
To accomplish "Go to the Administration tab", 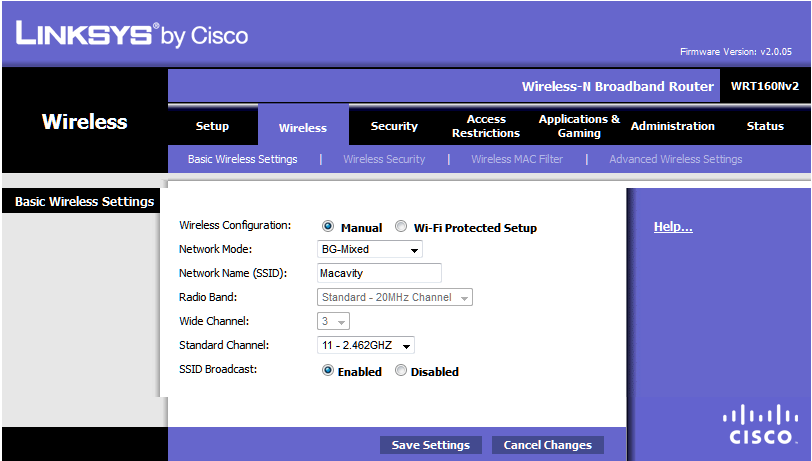I will pos(672,126).
